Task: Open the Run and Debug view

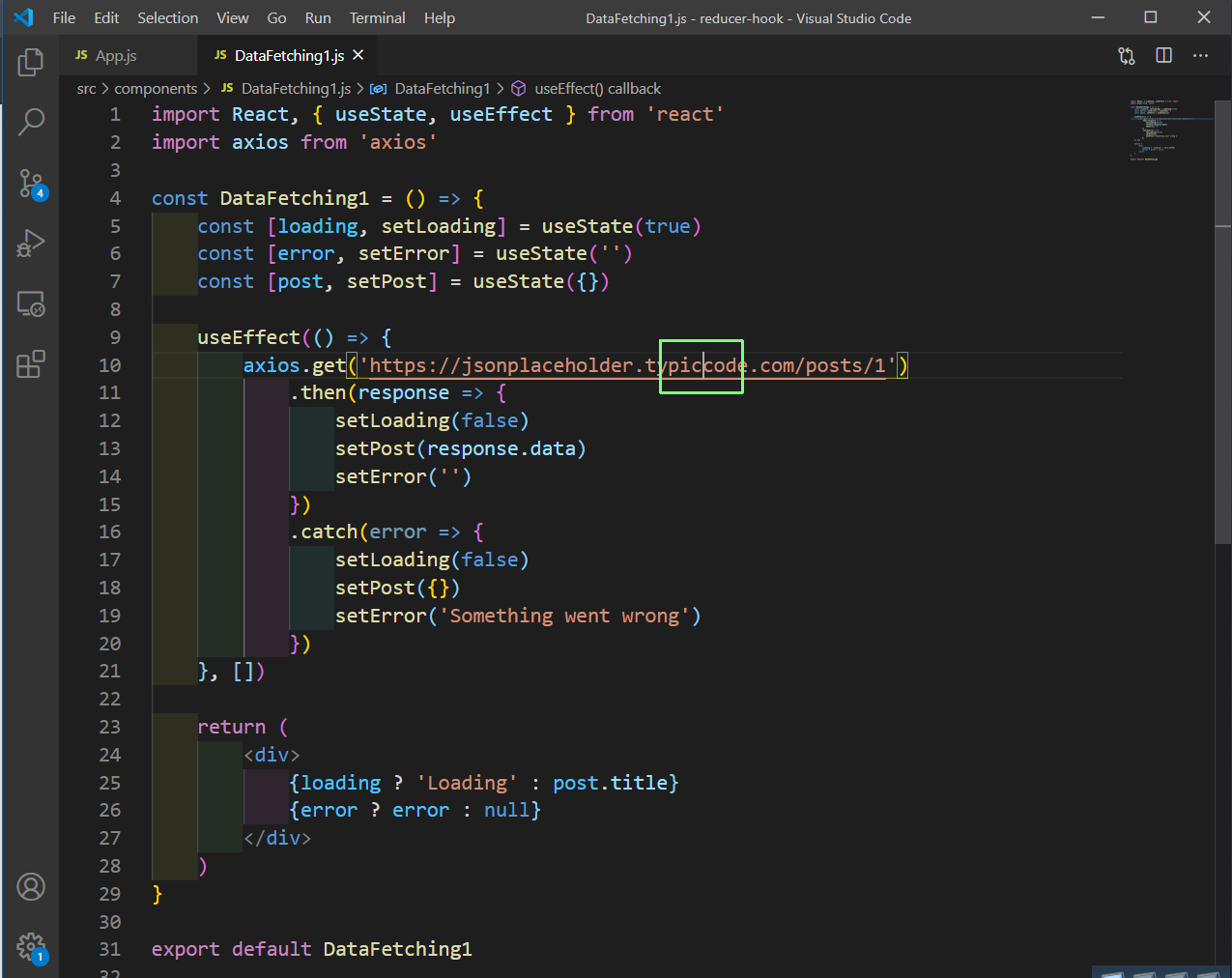Action: [31, 244]
